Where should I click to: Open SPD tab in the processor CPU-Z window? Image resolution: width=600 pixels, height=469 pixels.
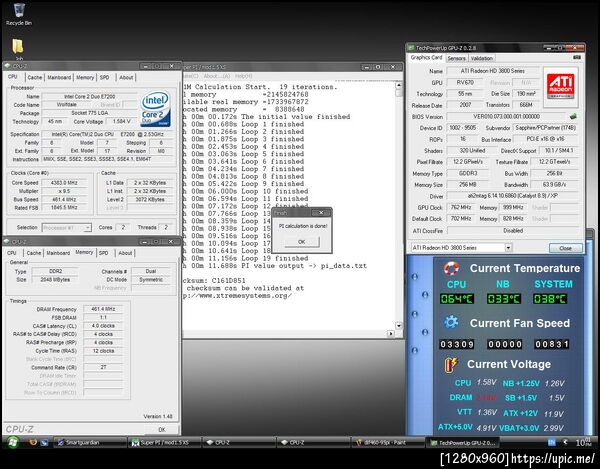104,77
